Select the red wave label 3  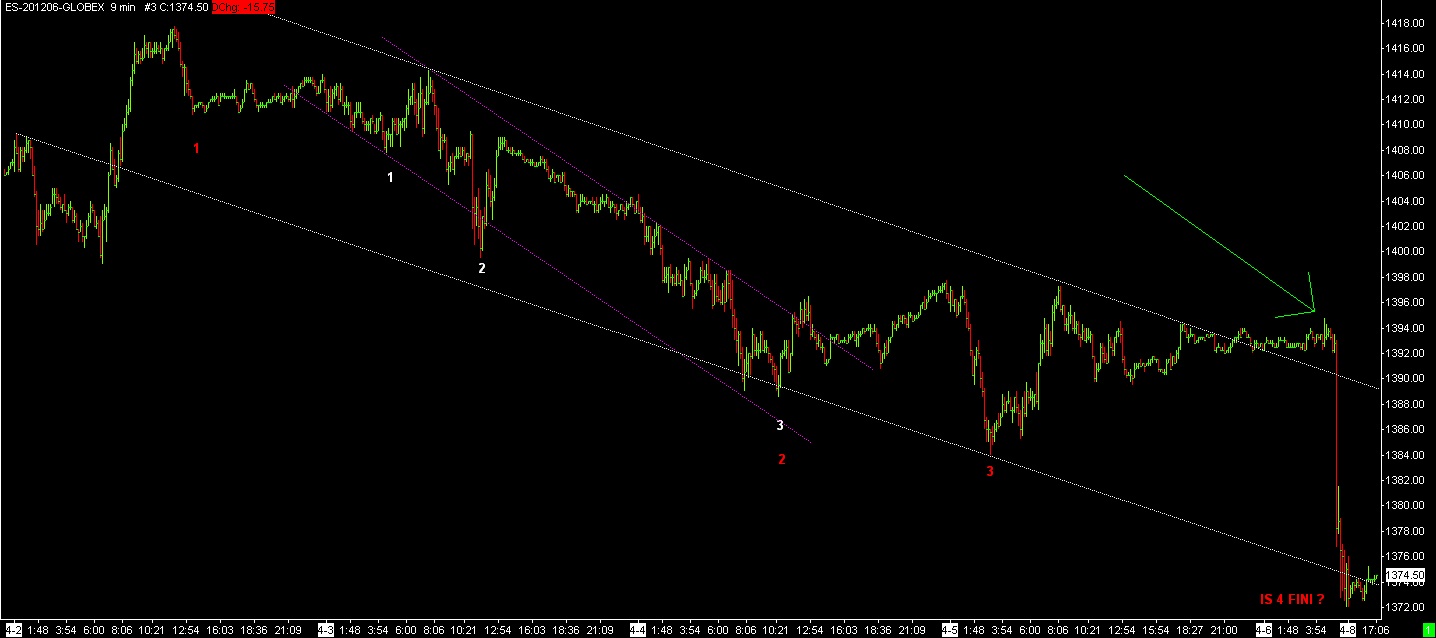[x=990, y=471]
